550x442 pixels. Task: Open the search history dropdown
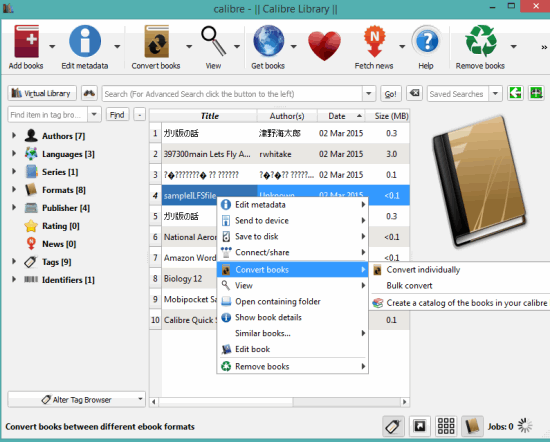pos(369,94)
